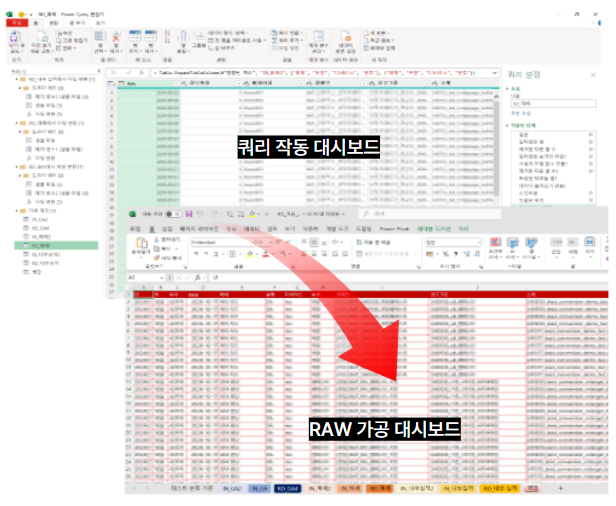This screenshot has width=616, height=506.
Task: Open the Excel Name Box dropdown
Action: click(x=161, y=277)
